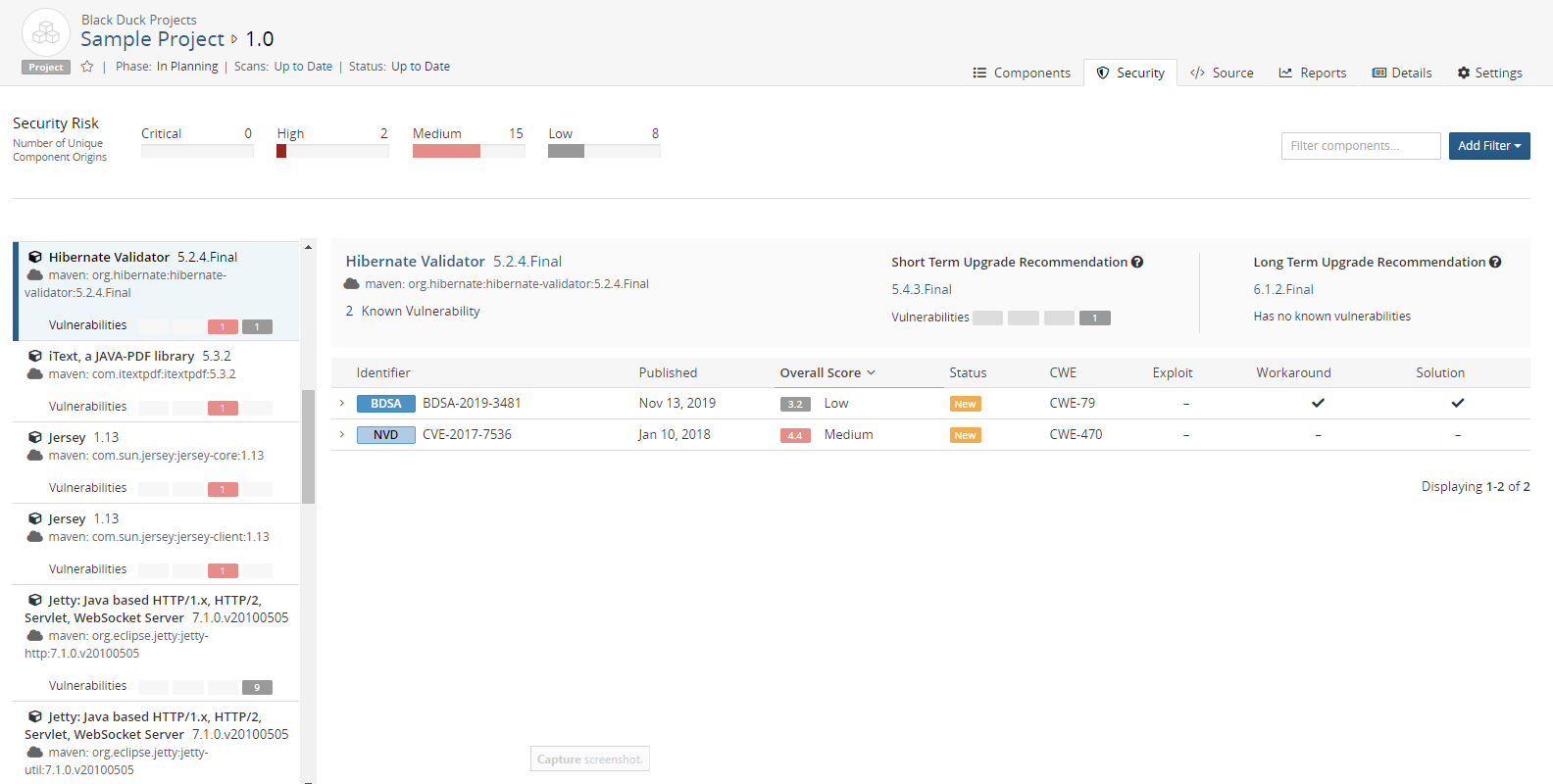Click the Medium risk bar
Viewport: 1553px width, 784px height.
469,151
